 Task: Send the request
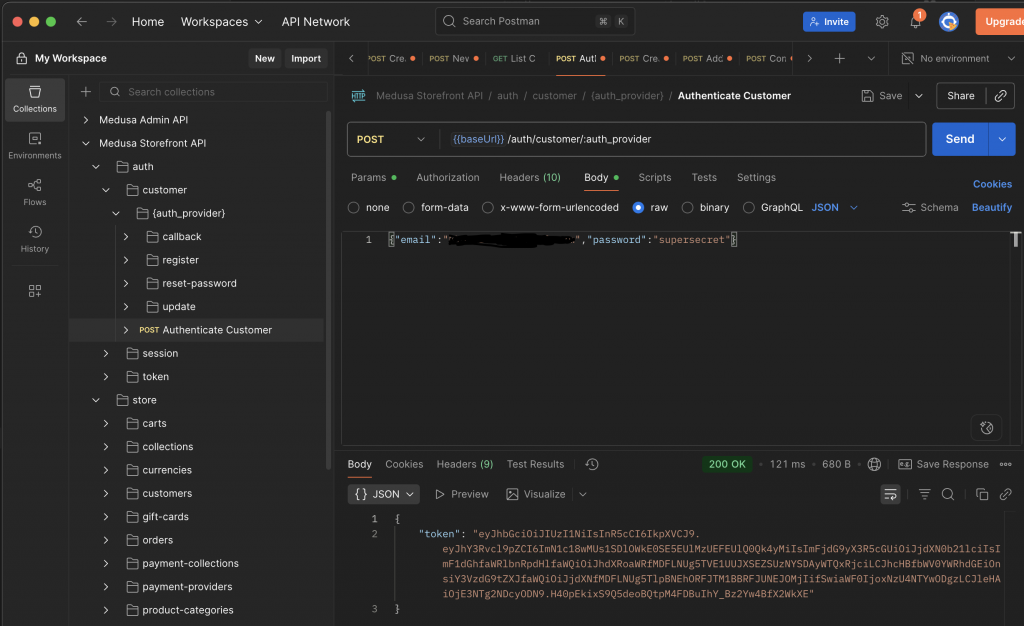959,139
